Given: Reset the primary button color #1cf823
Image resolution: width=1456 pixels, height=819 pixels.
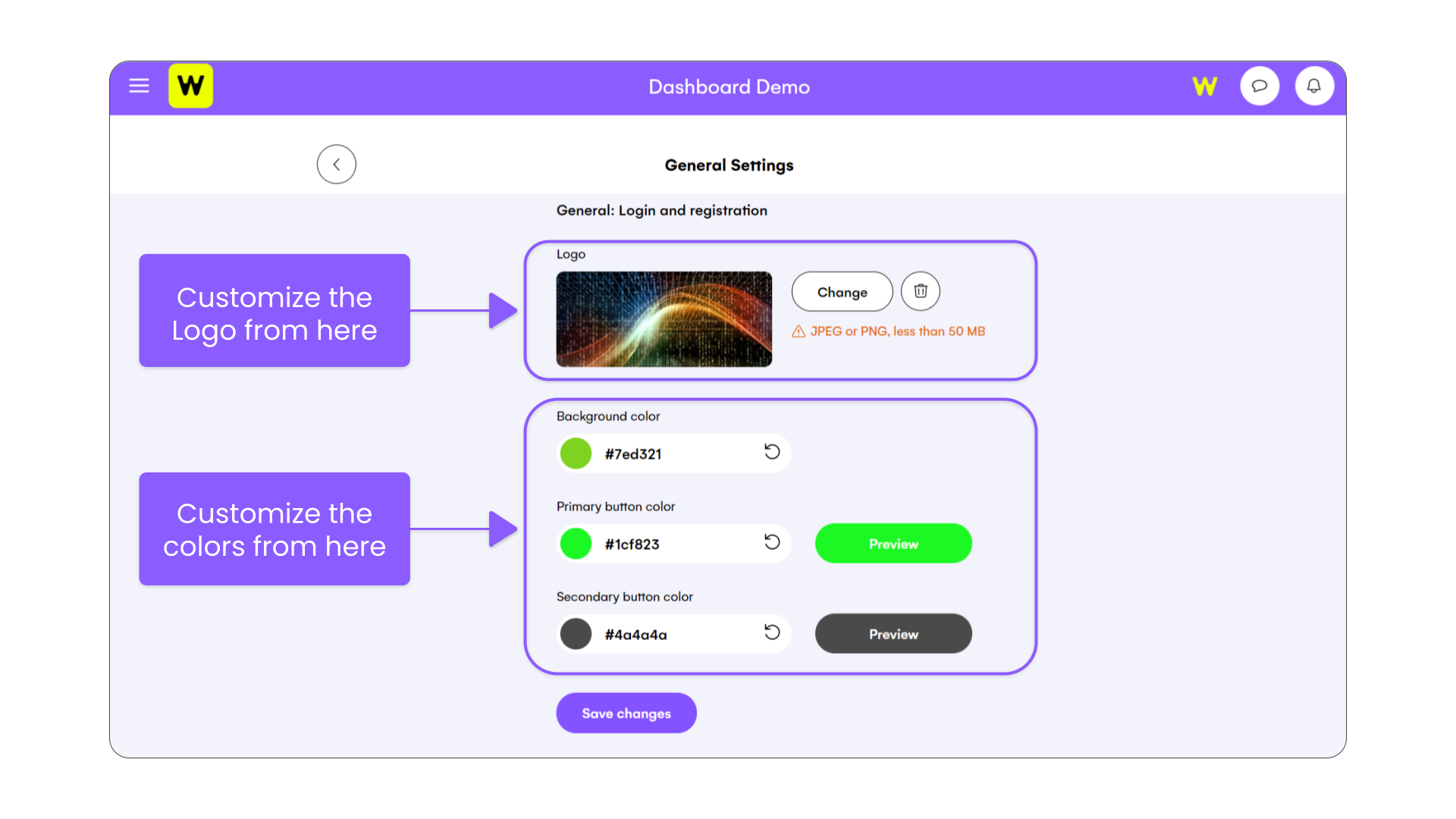Looking at the screenshot, I should [772, 542].
